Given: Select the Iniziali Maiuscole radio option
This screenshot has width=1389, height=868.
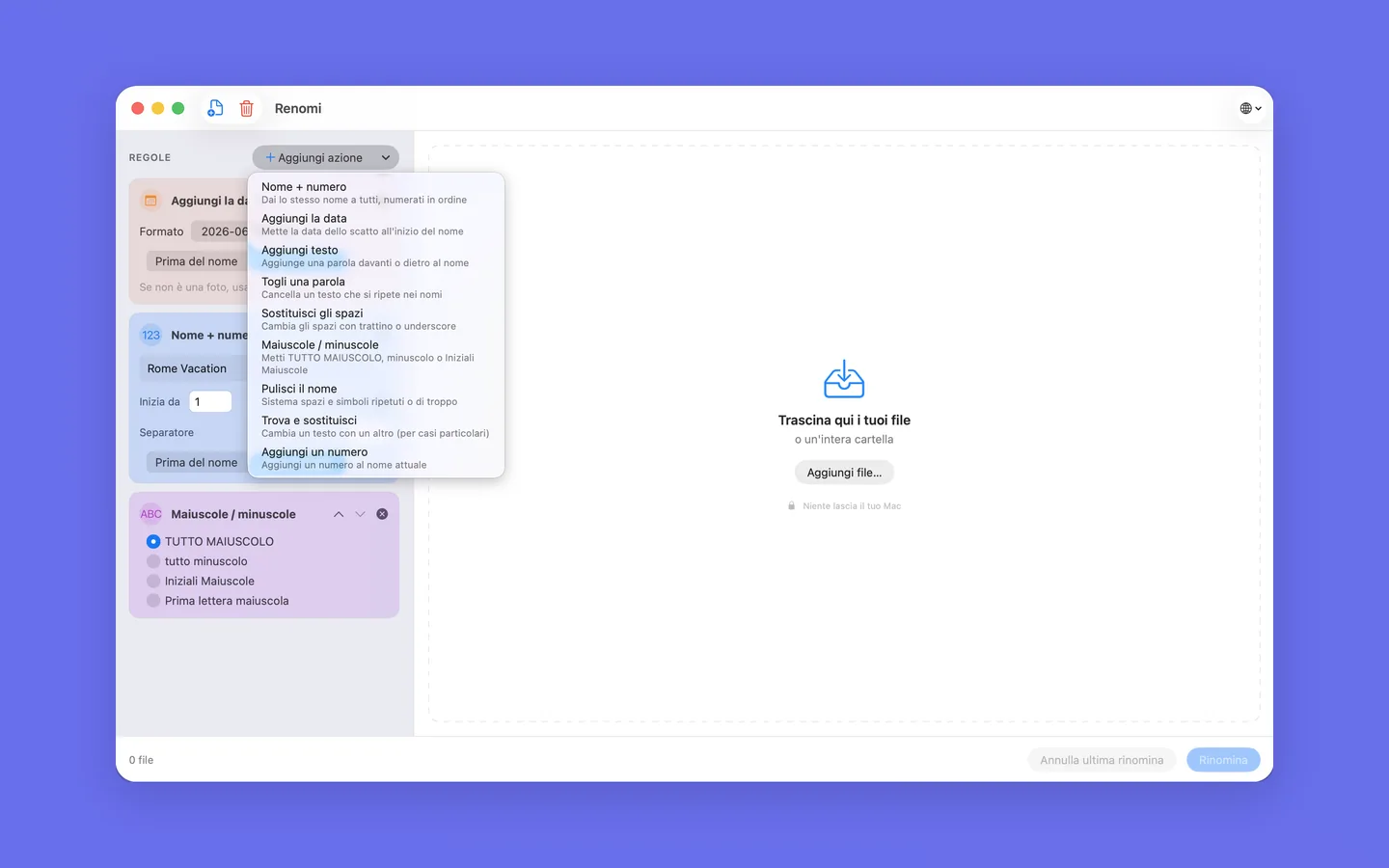Looking at the screenshot, I should click(x=153, y=581).
